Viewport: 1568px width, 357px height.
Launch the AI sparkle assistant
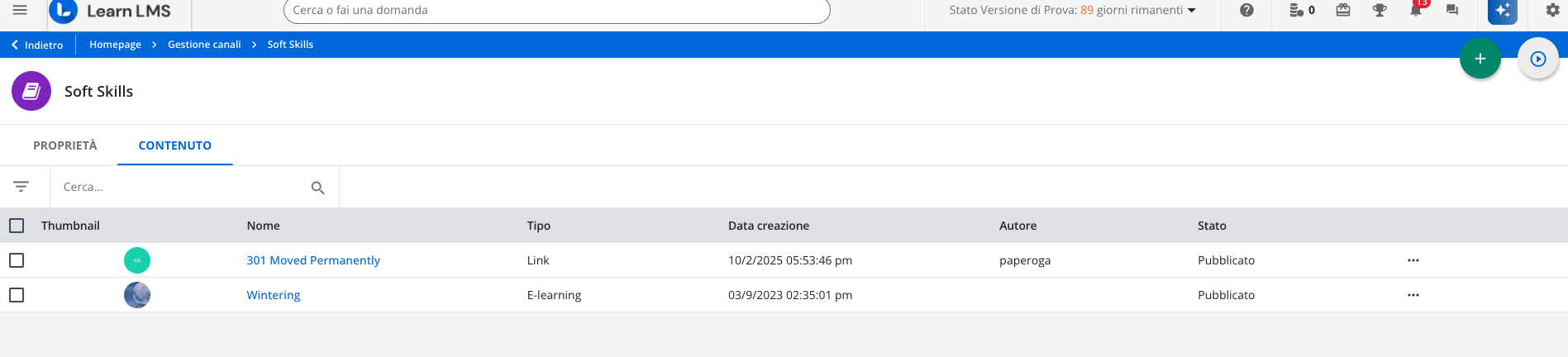pos(1502,11)
